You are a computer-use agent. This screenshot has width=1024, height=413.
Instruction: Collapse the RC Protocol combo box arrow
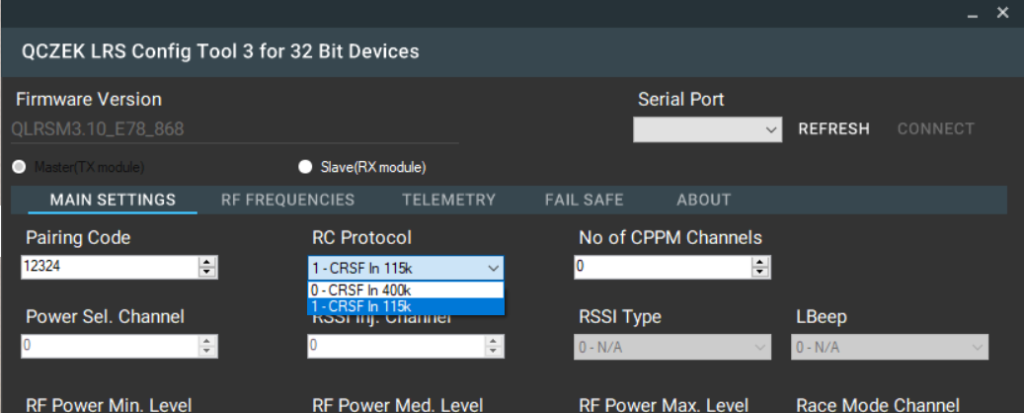494,268
